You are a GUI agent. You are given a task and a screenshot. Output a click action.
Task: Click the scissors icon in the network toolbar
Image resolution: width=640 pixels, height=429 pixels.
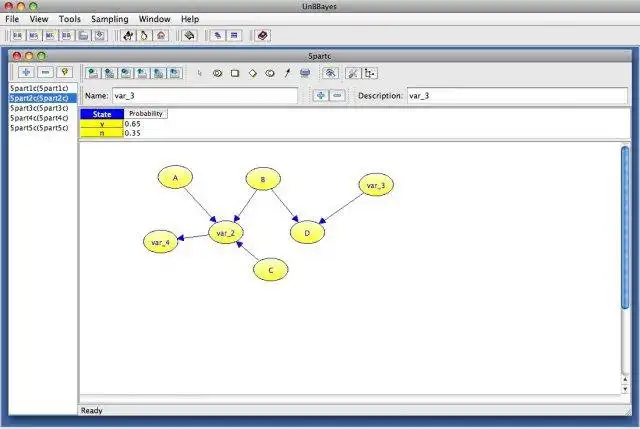click(x=353, y=73)
